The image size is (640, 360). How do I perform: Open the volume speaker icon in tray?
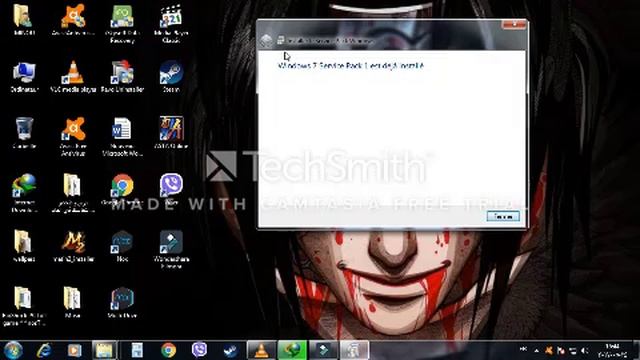coord(585,351)
